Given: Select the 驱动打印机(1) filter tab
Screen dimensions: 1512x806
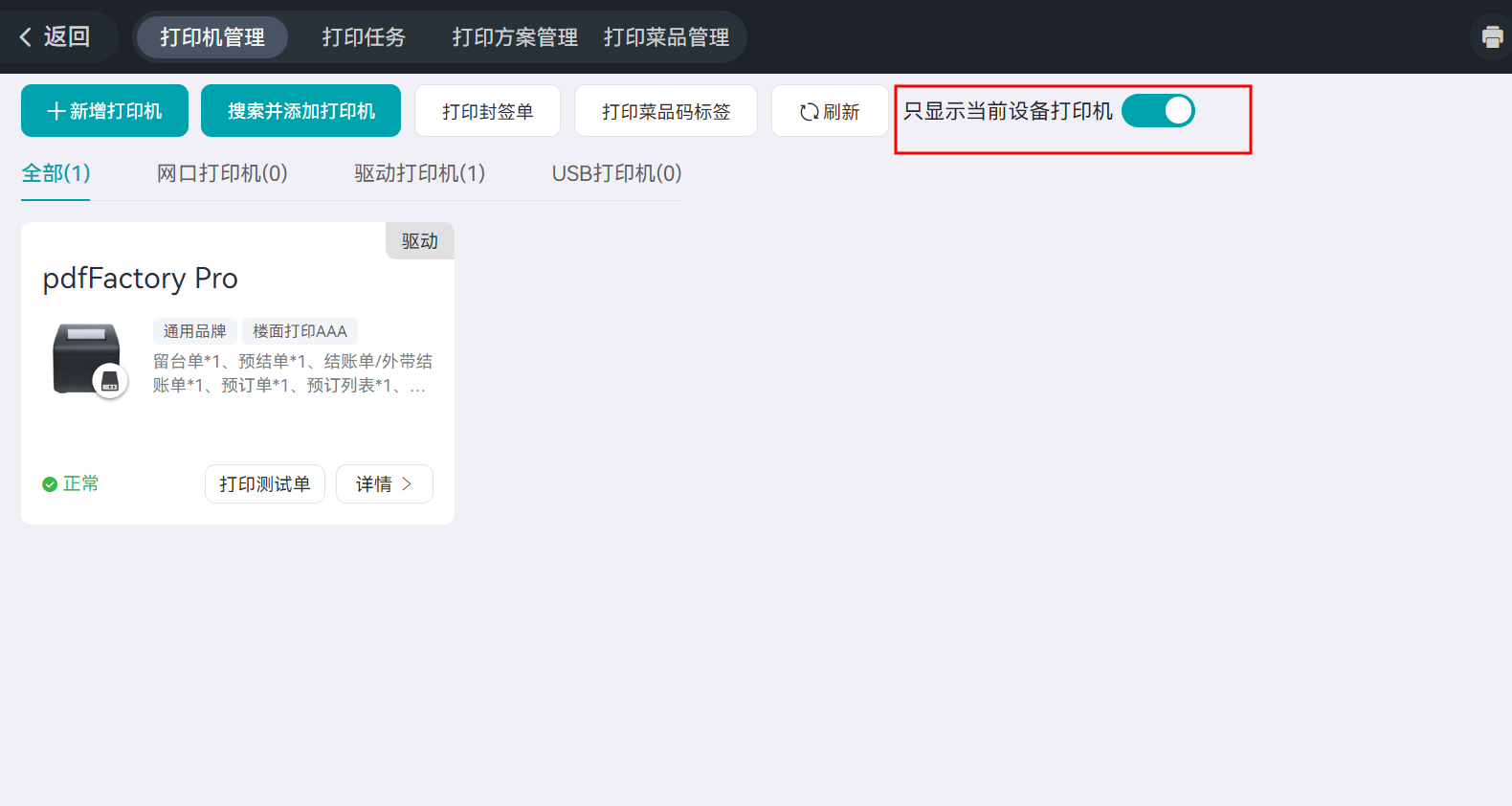Looking at the screenshot, I should coord(420,174).
